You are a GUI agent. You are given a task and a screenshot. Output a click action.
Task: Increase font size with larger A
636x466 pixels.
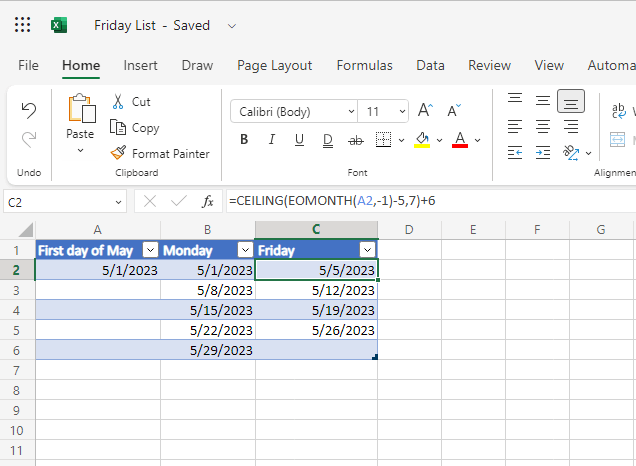coord(425,110)
